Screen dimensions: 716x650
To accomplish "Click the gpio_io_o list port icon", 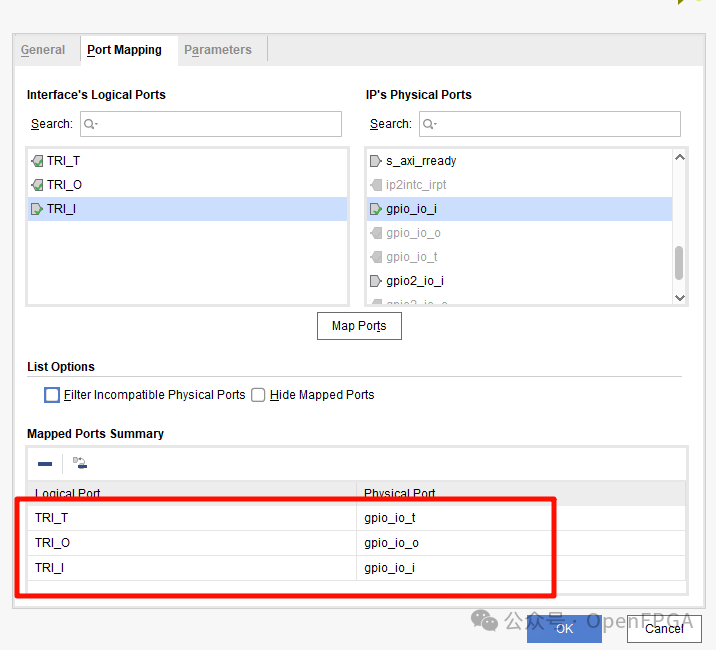I will [x=376, y=233].
